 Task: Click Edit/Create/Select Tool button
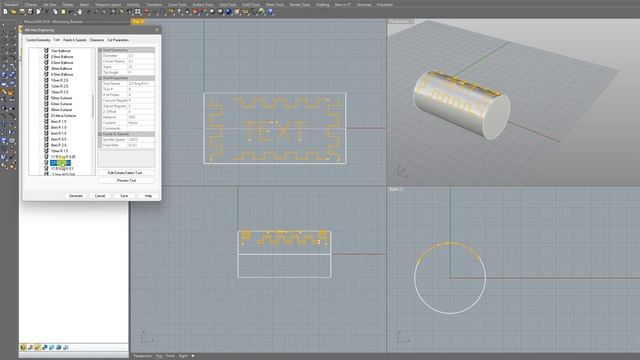(126, 173)
